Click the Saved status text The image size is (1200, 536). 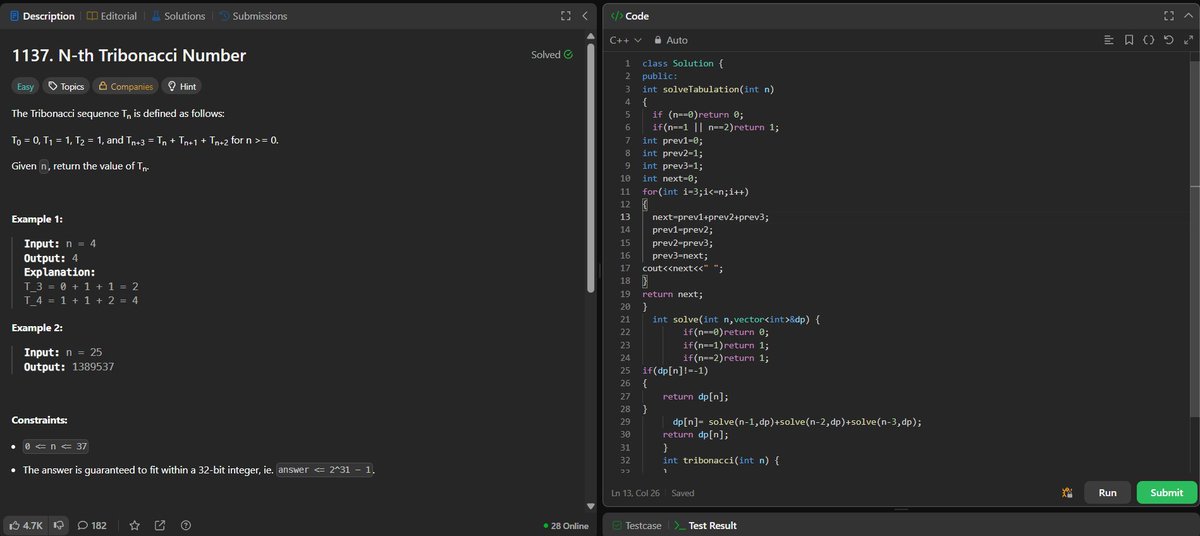[x=683, y=493]
